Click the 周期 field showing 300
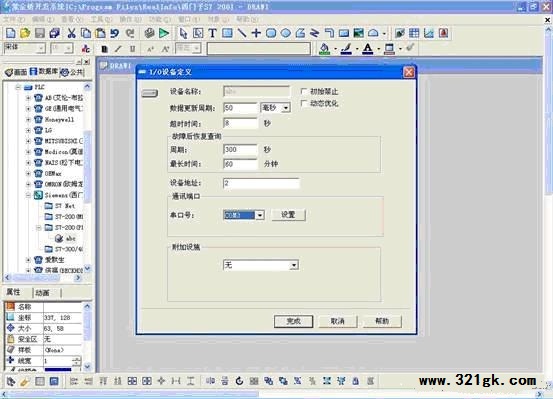 [241, 150]
